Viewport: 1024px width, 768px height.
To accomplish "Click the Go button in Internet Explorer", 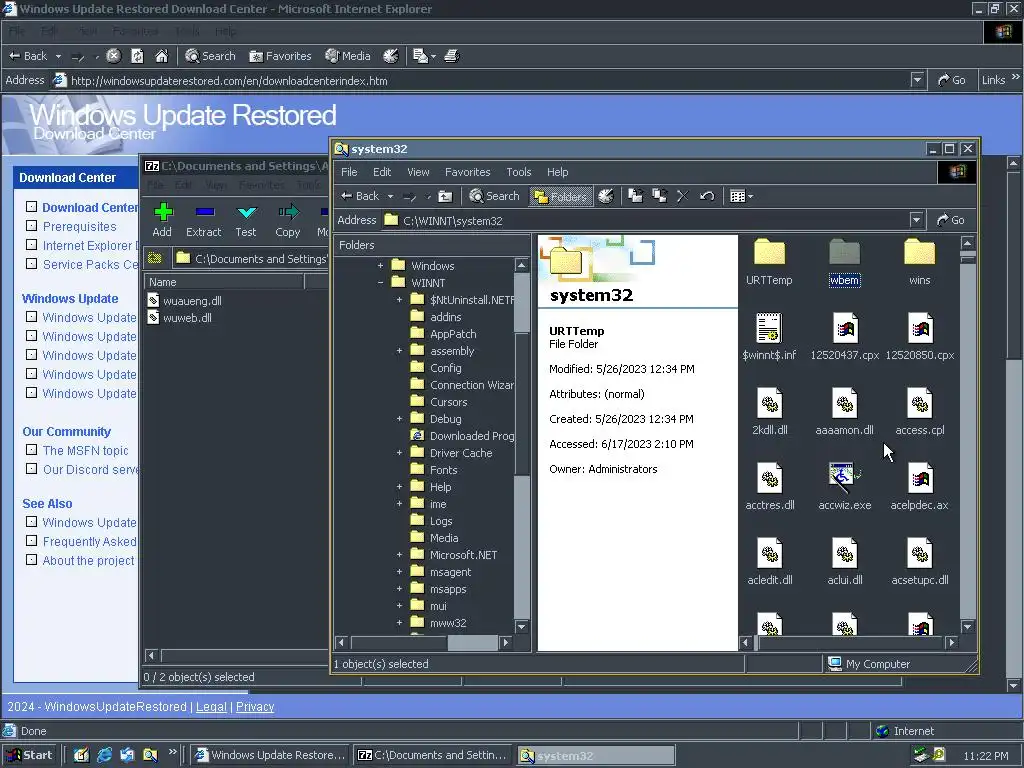I will [x=952, y=80].
